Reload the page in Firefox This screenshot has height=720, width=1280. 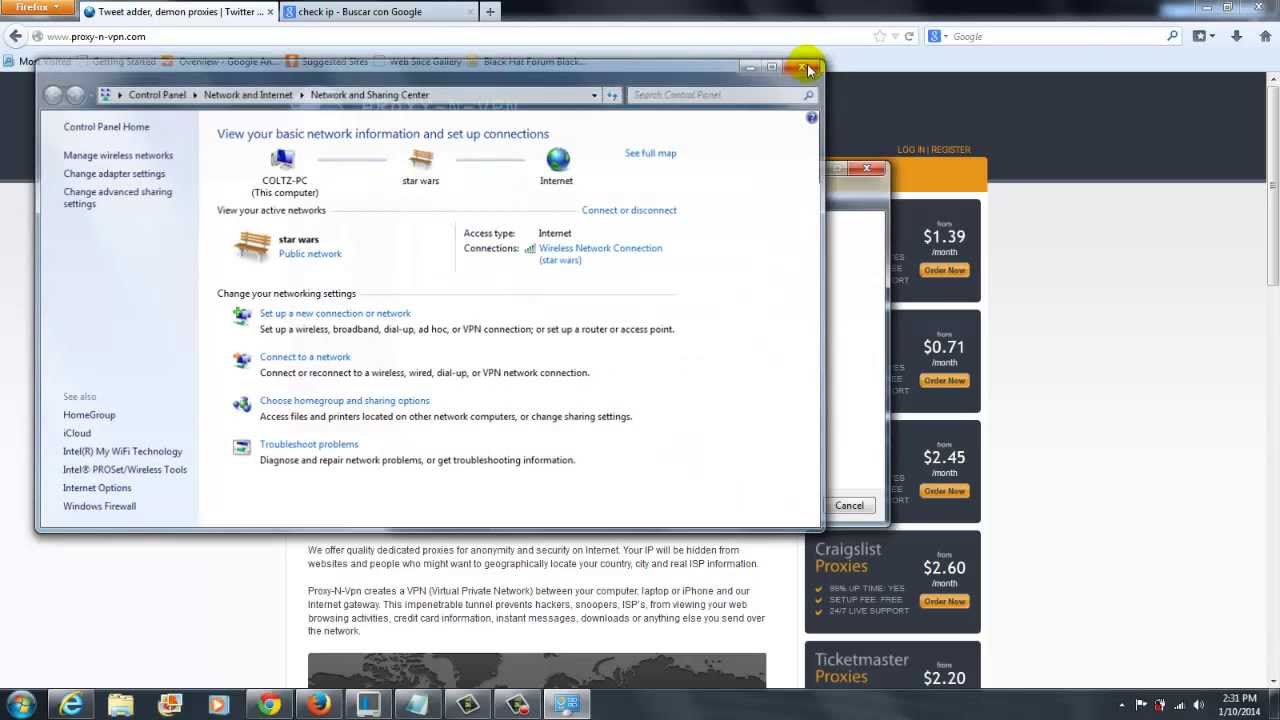click(x=909, y=36)
